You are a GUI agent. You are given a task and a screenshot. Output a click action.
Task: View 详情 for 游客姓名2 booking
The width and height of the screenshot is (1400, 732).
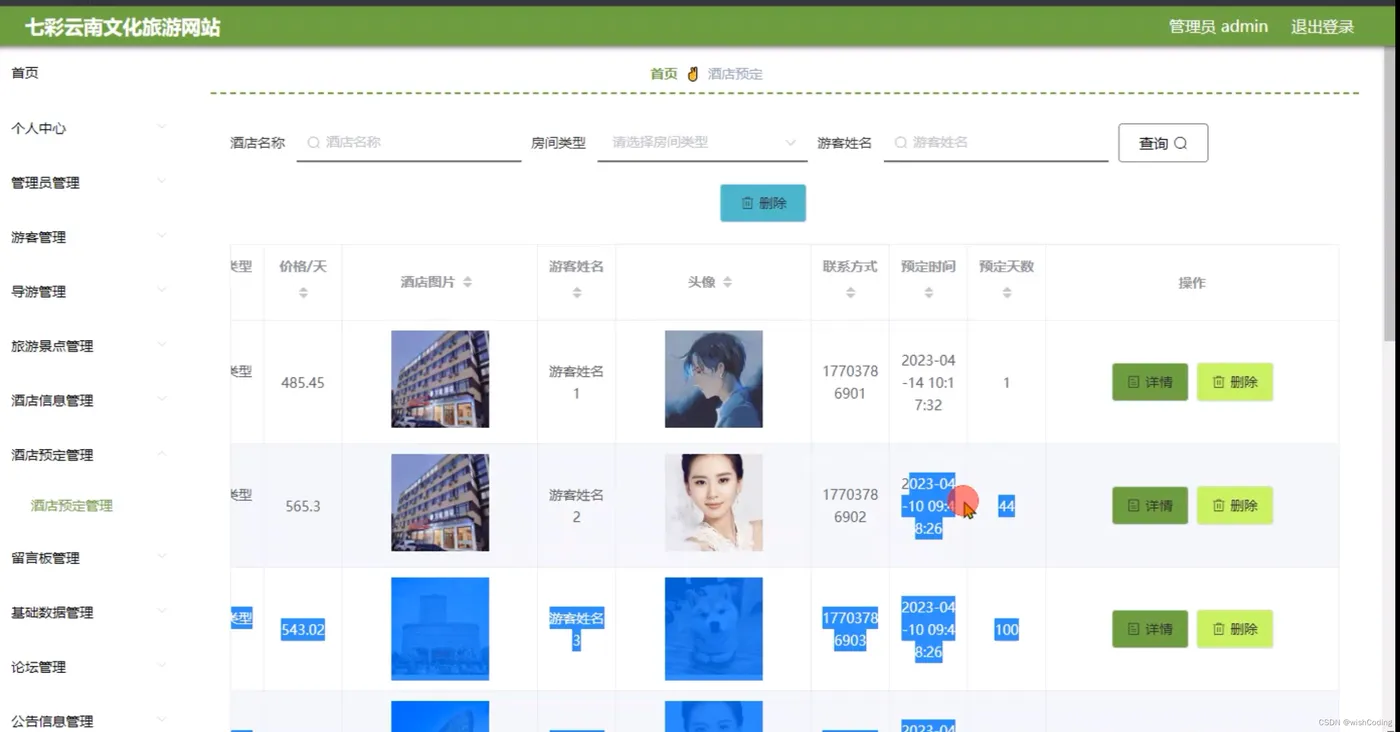(x=1150, y=506)
